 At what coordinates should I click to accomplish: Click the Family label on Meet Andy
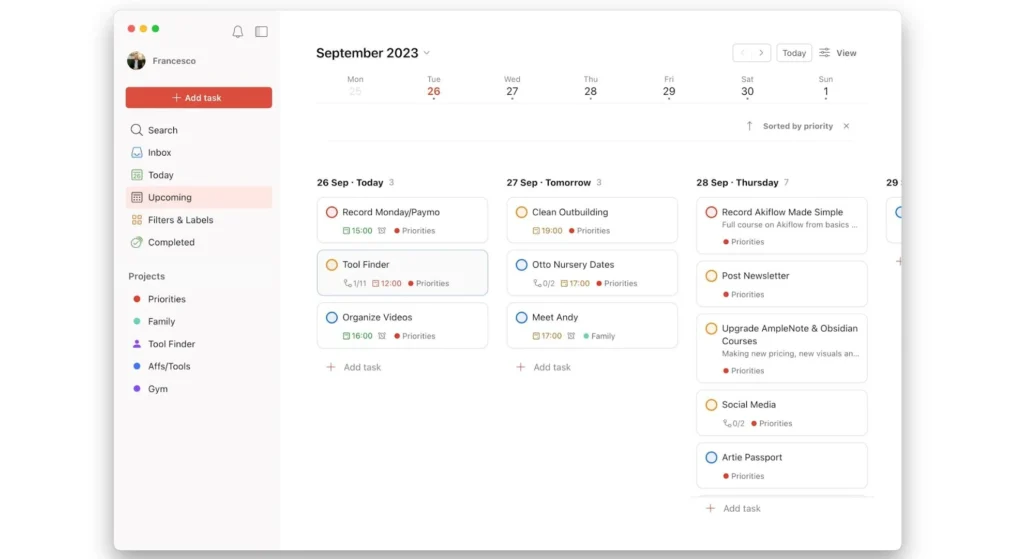pos(600,336)
